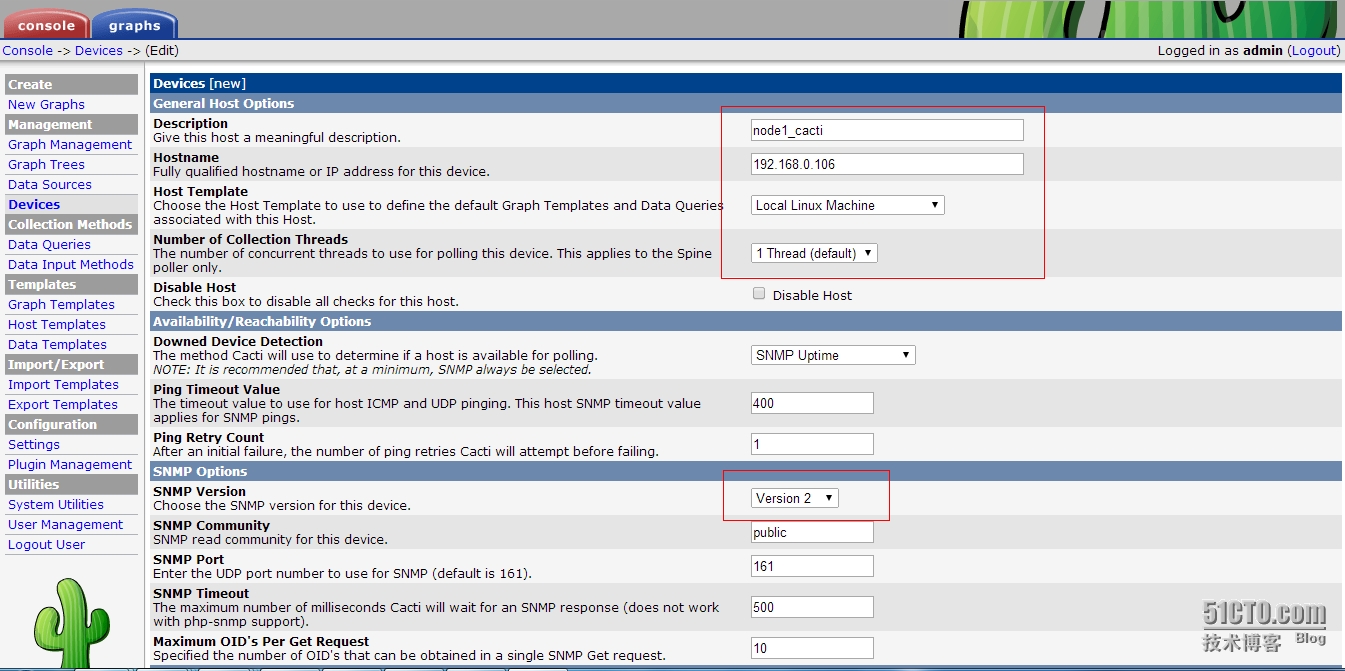Open the Downed Device Detection dropdown

click(833, 355)
